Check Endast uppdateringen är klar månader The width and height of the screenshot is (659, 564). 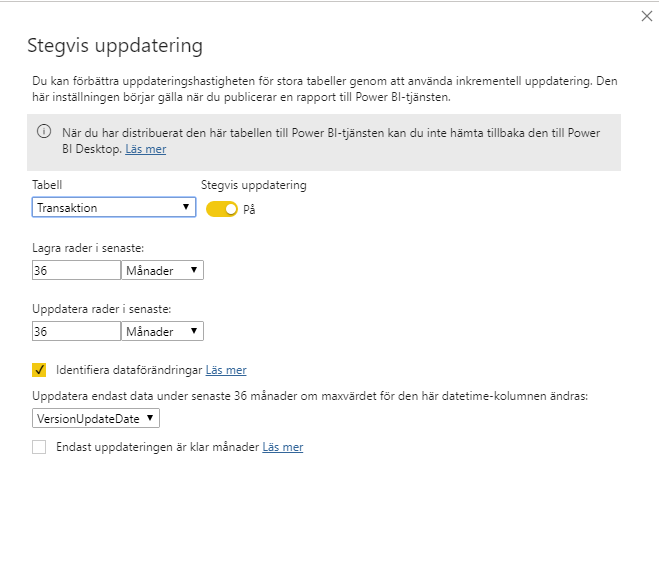(x=39, y=447)
